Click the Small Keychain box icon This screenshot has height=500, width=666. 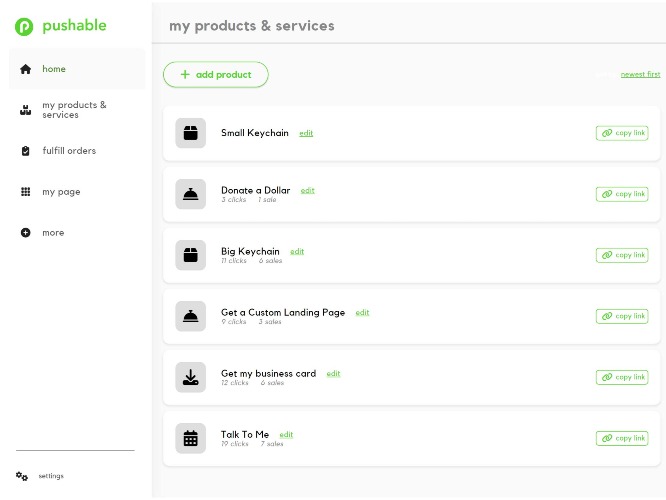coord(190,133)
